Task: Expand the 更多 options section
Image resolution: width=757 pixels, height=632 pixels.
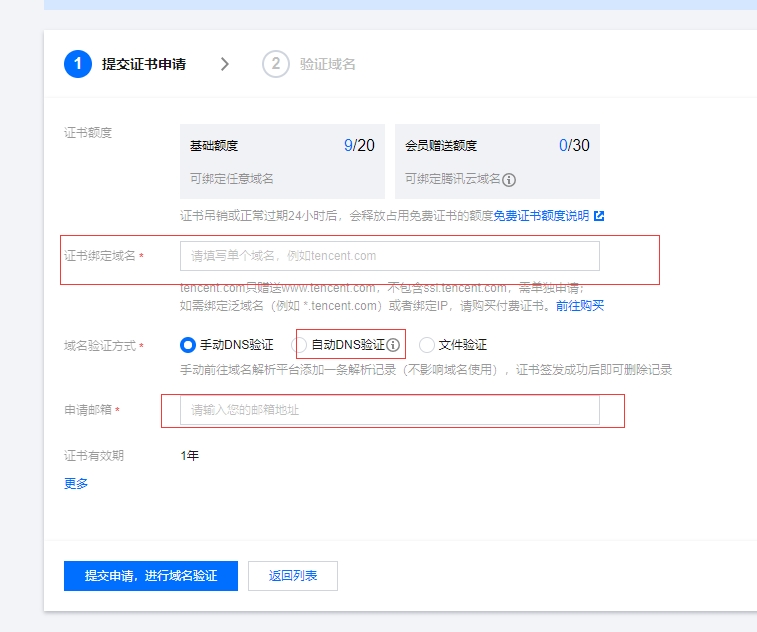Action: [x=76, y=483]
